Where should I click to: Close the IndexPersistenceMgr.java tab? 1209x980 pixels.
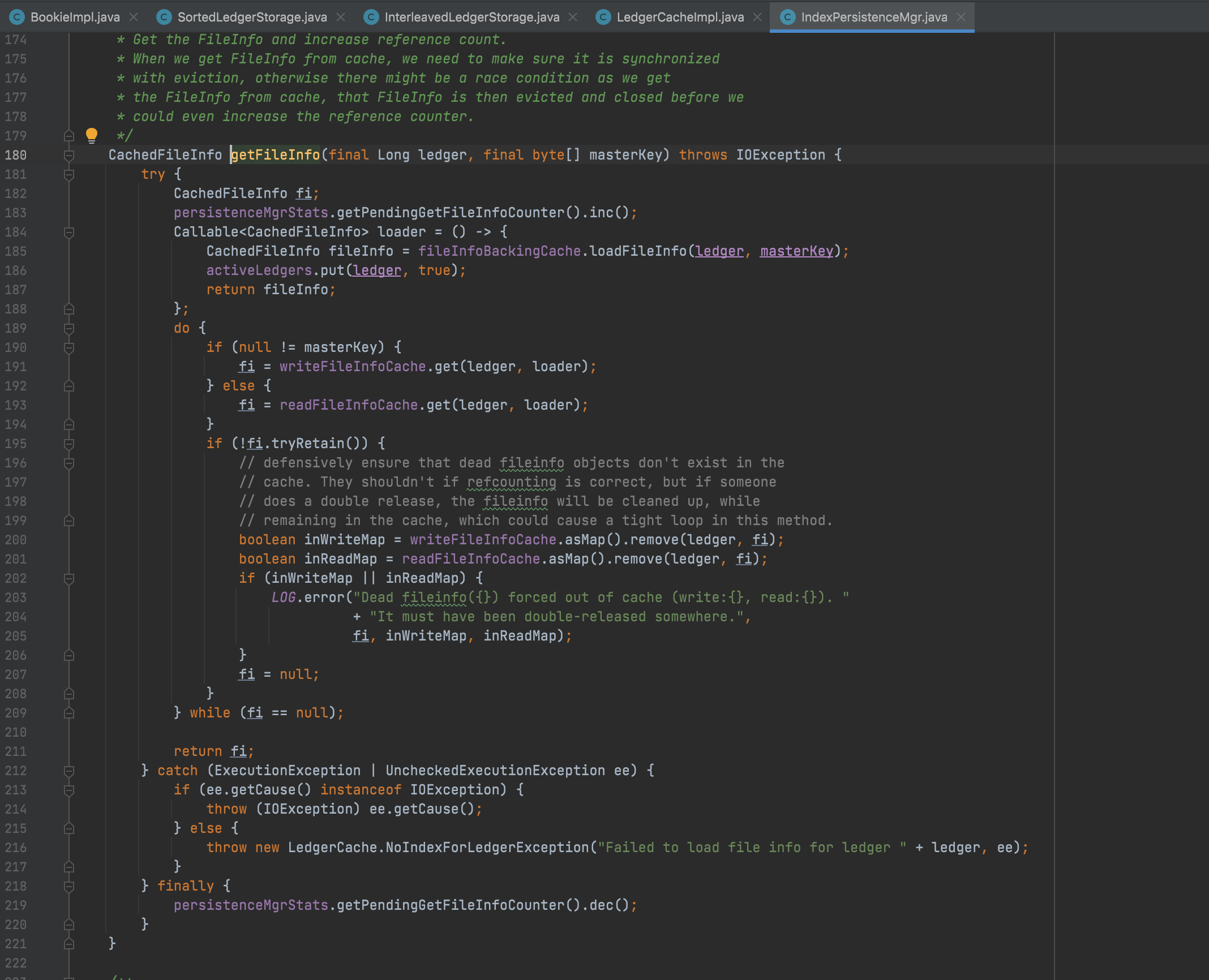click(x=961, y=17)
